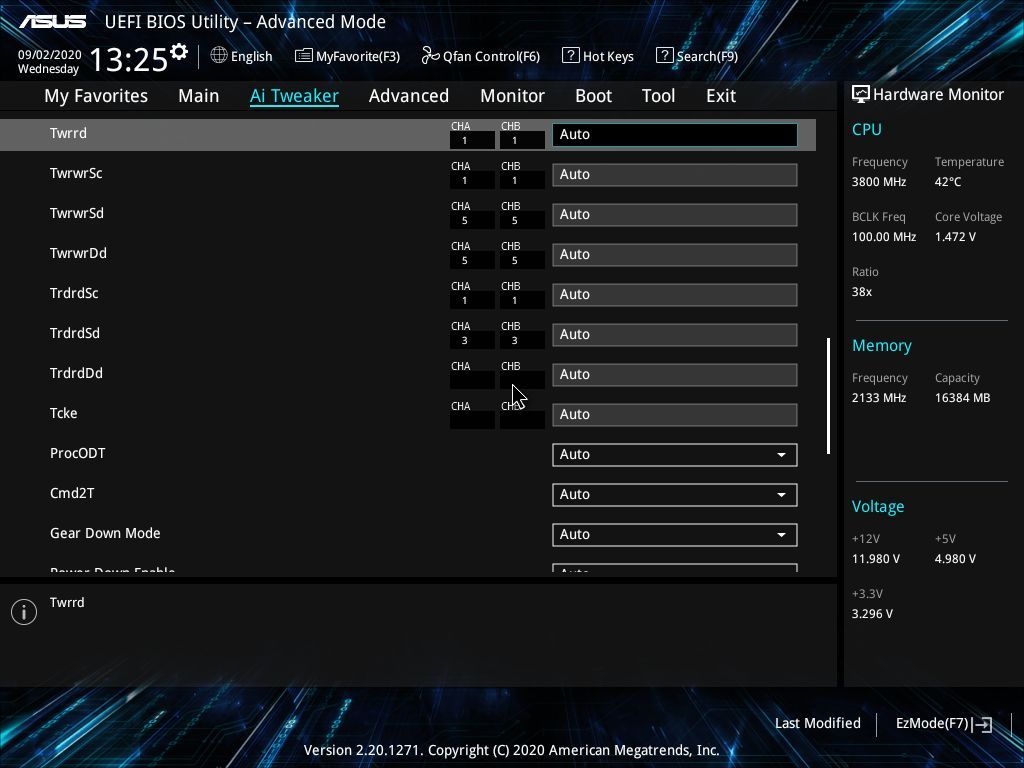1024x768 pixels.
Task: Select the TrdrdSd setting label
Action: [74, 333]
